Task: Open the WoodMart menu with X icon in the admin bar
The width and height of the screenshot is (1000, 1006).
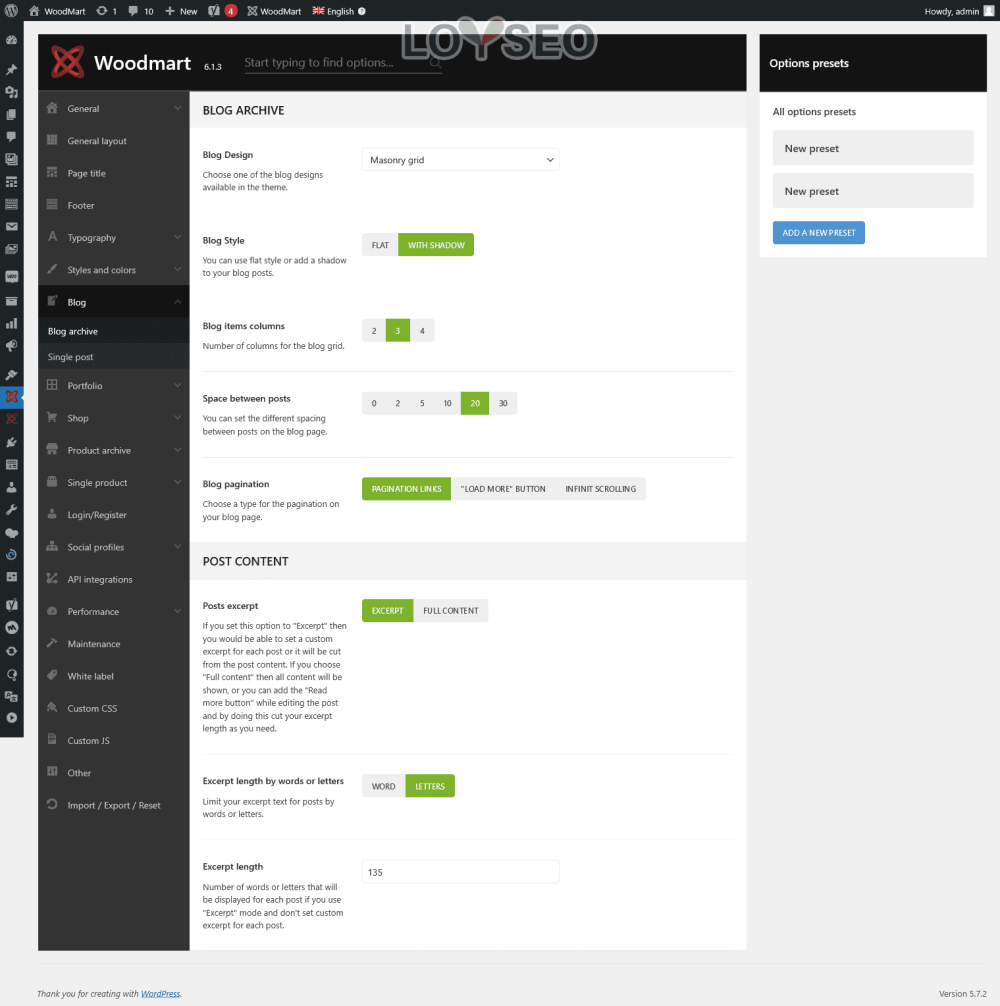Action: pos(274,11)
